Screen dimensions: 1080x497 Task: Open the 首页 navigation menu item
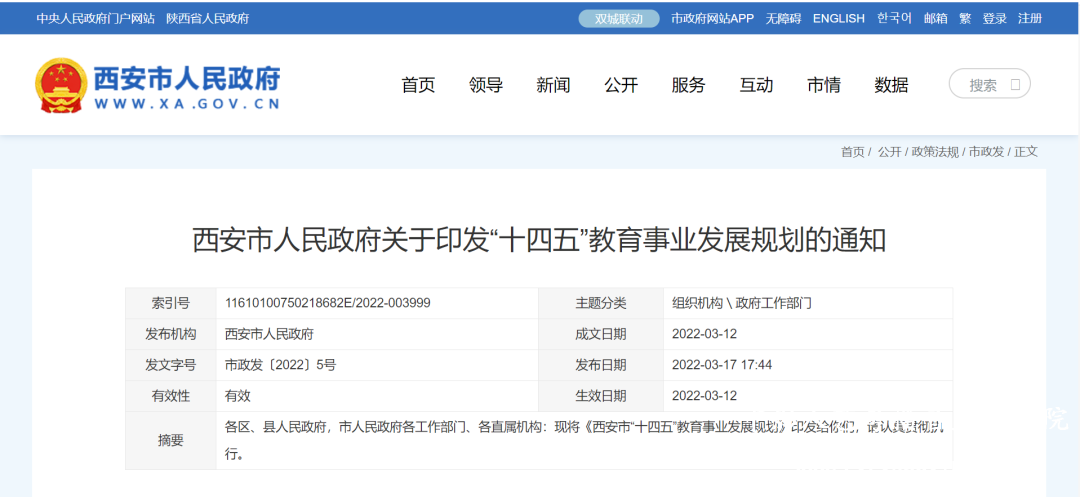pos(418,85)
